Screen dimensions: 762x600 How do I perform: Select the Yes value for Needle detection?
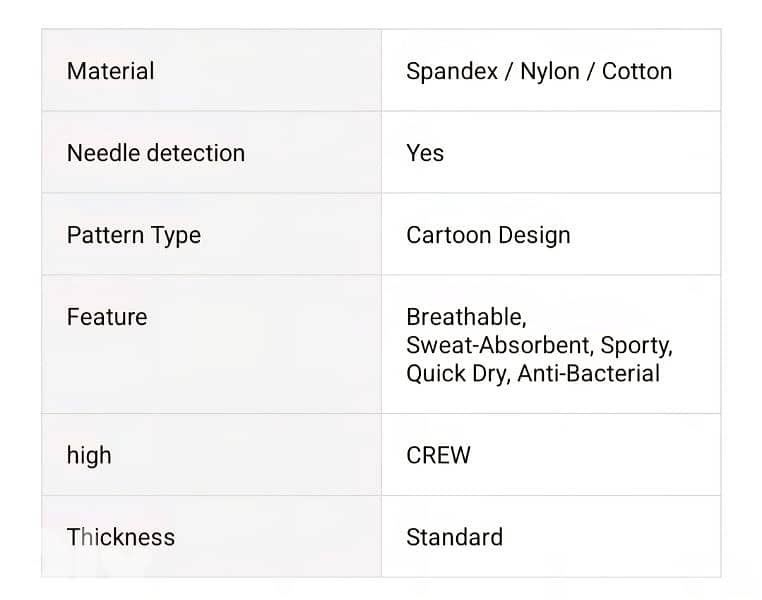(x=425, y=153)
